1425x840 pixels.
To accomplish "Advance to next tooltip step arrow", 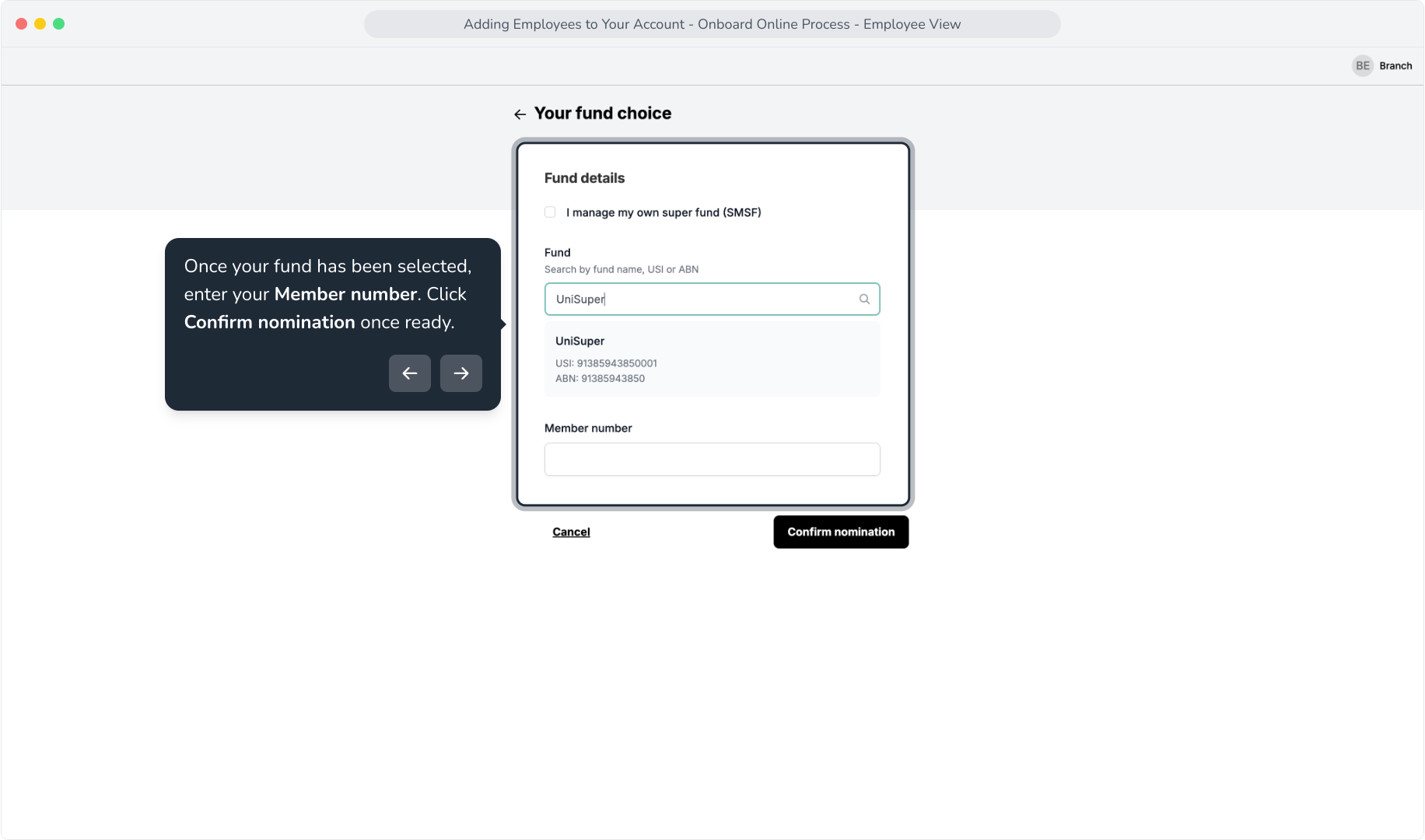I will click(x=461, y=373).
